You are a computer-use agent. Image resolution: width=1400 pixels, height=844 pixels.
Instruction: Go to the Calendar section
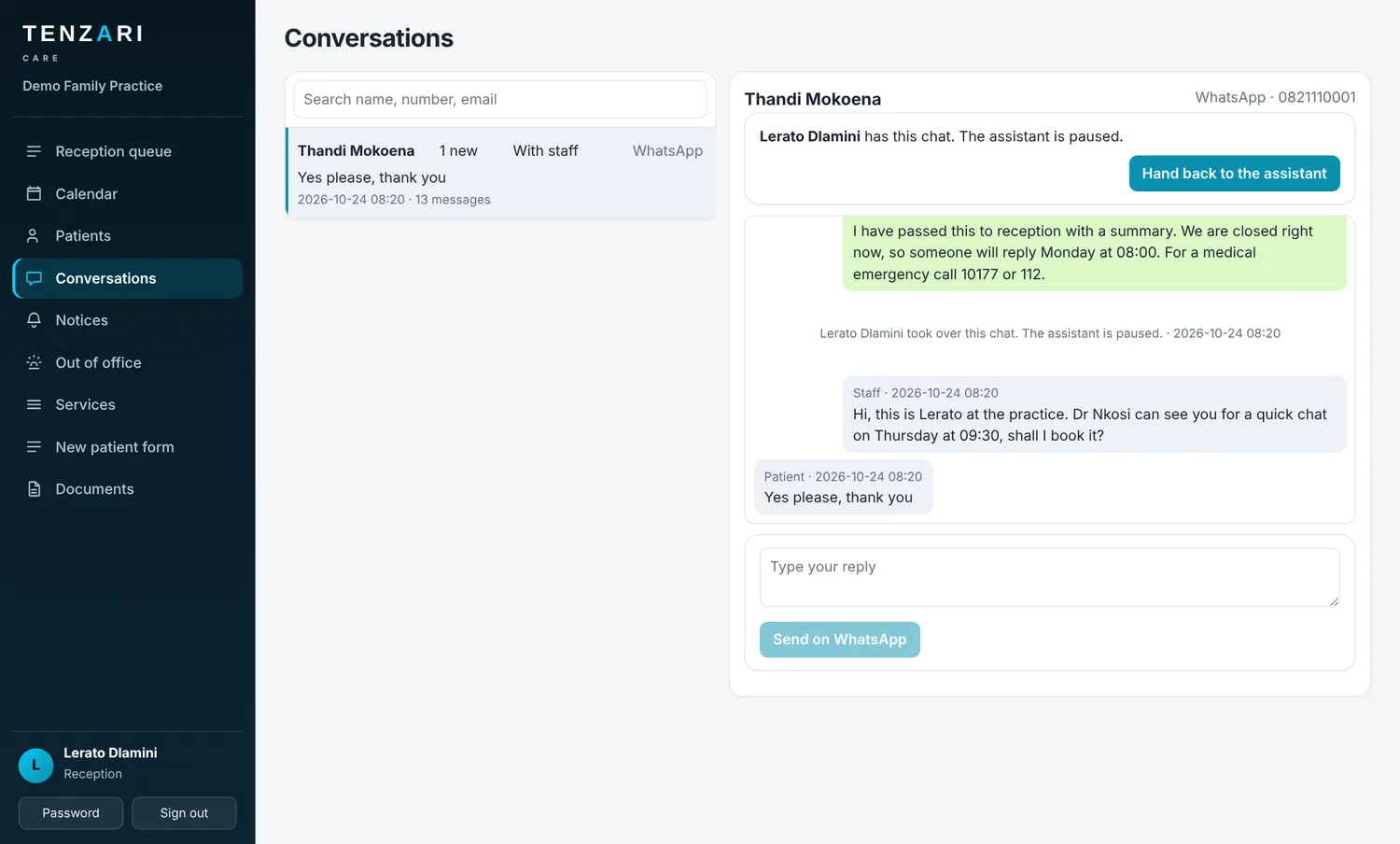[x=128, y=193]
